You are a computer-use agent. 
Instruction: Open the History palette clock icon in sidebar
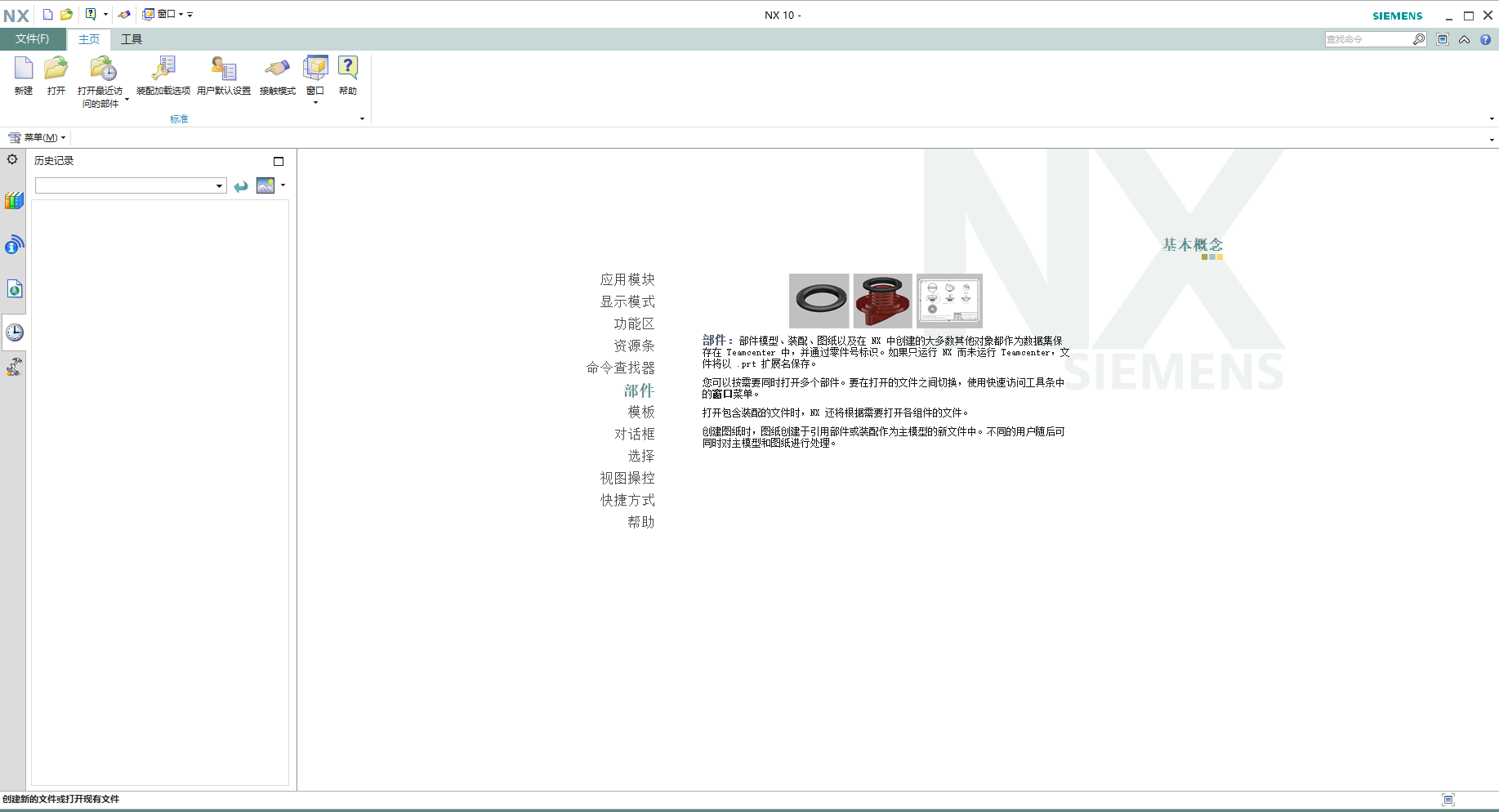(x=13, y=332)
